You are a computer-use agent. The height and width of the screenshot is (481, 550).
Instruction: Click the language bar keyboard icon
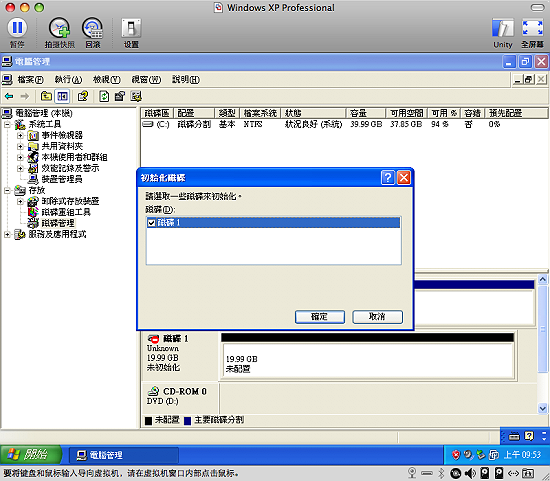(514, 436)
